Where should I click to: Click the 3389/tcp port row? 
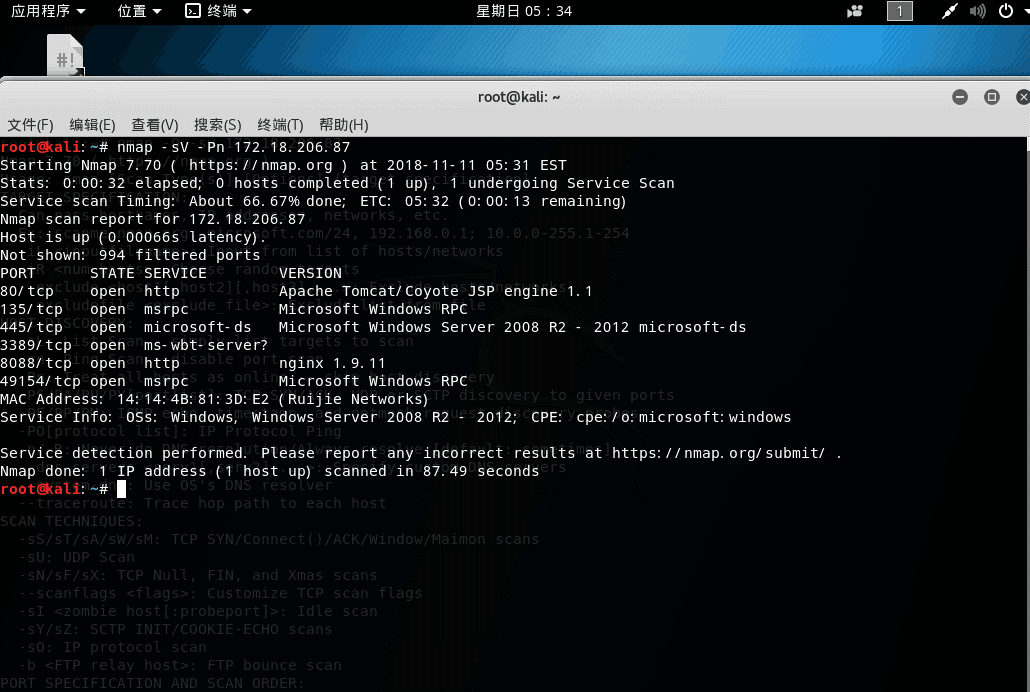coord(135,346)
